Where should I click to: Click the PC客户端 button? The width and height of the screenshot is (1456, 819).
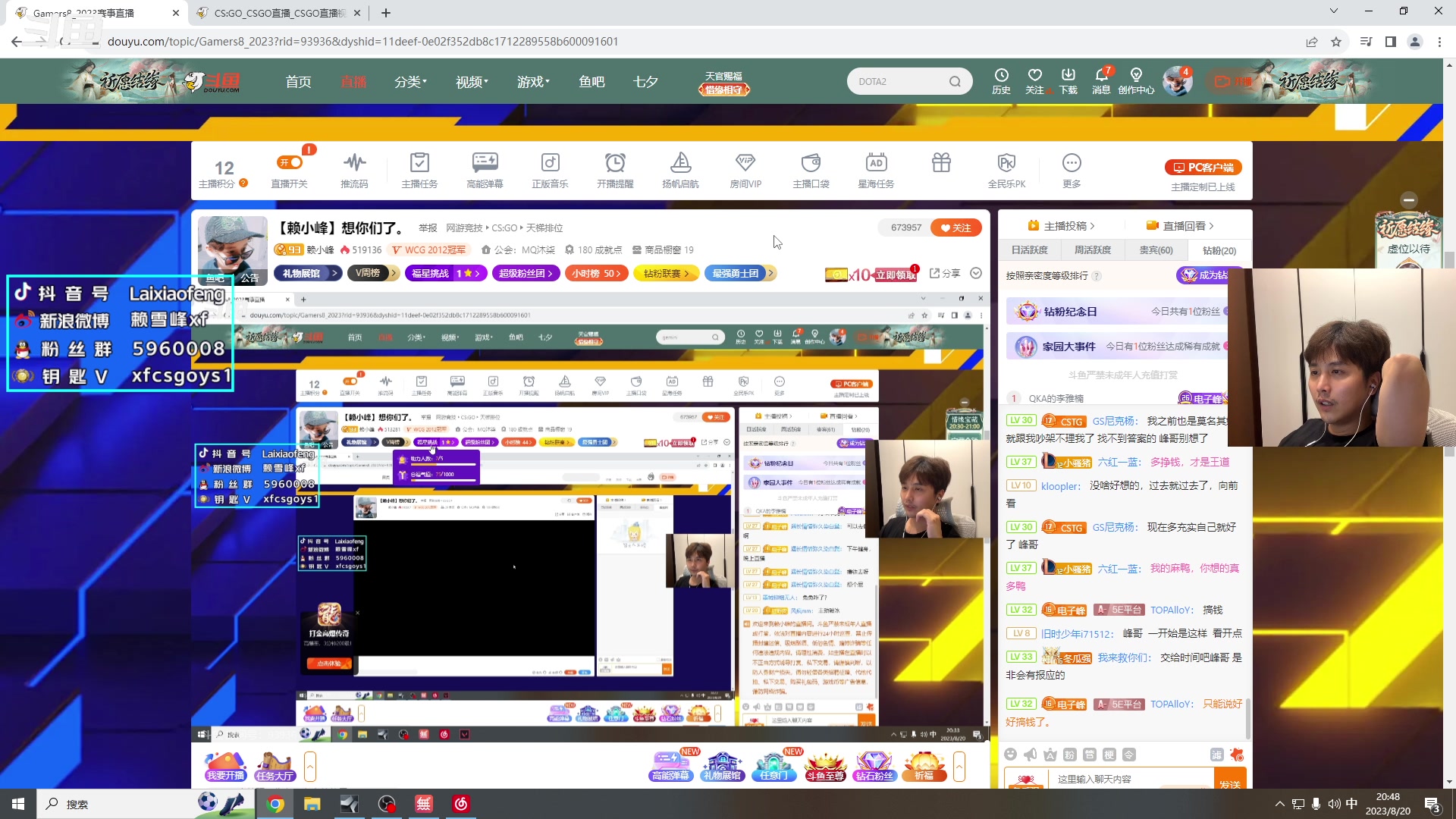coord(1203,167)
